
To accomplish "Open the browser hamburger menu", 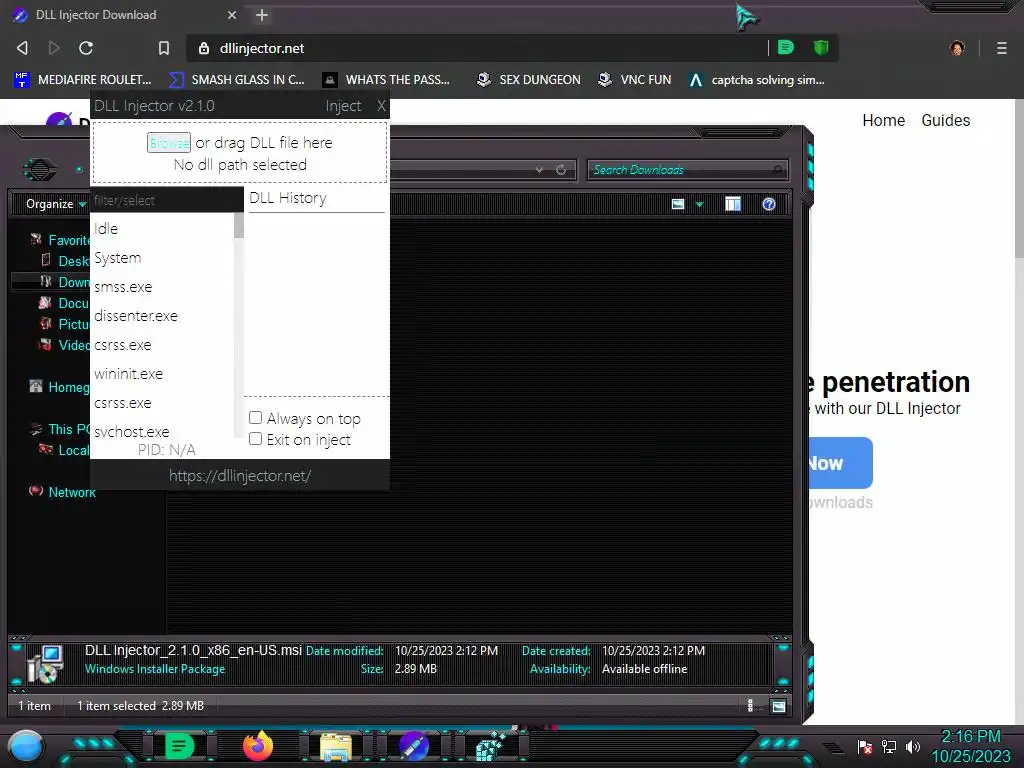I will point(1002,48).
